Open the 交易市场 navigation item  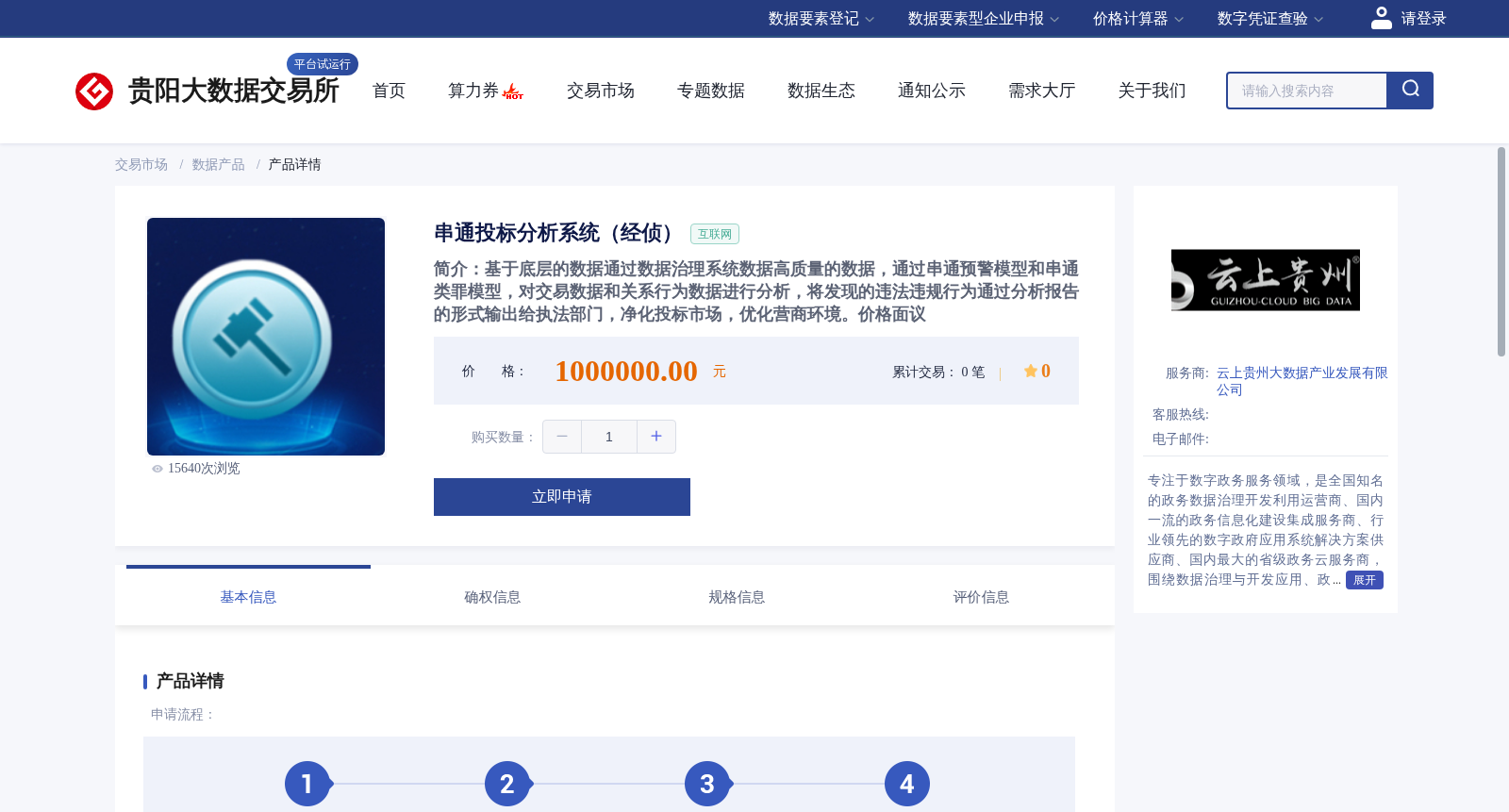[x=601, y=91]
